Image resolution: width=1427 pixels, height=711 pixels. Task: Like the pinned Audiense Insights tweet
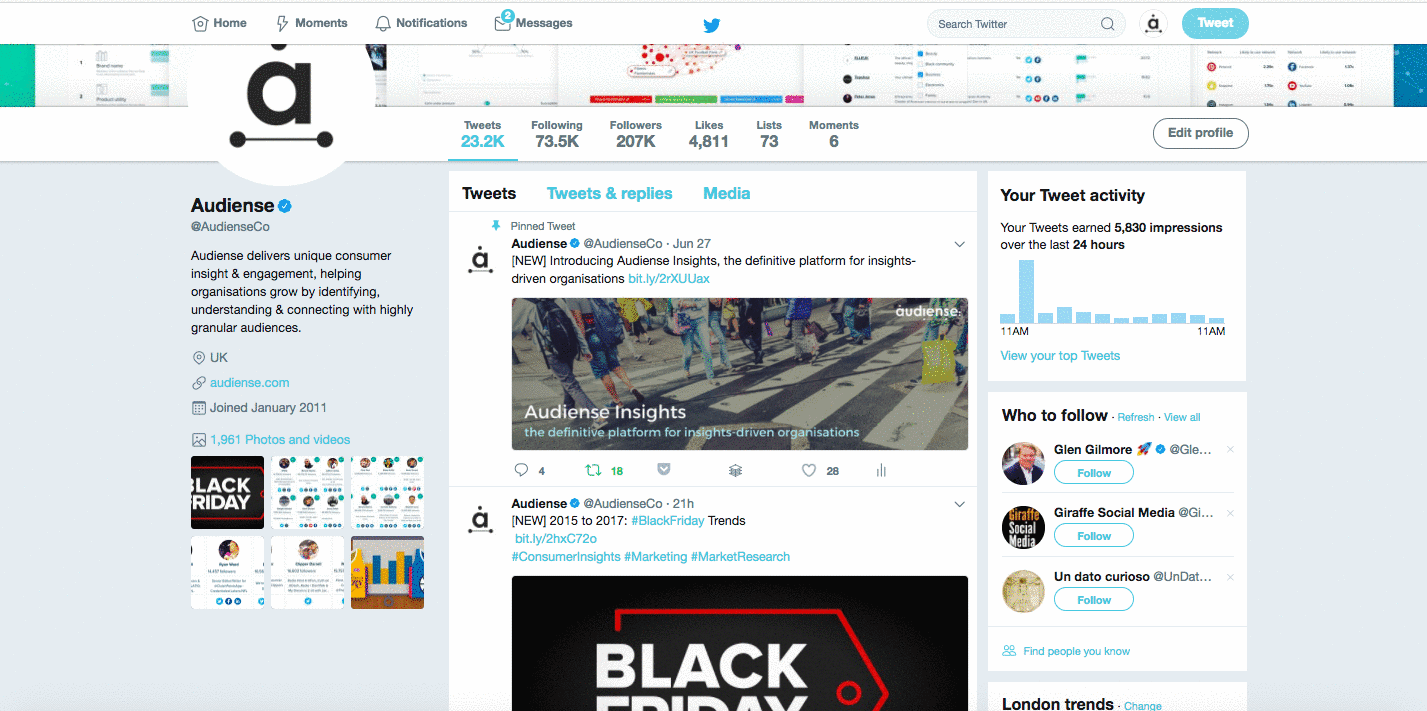click(809, 470)
